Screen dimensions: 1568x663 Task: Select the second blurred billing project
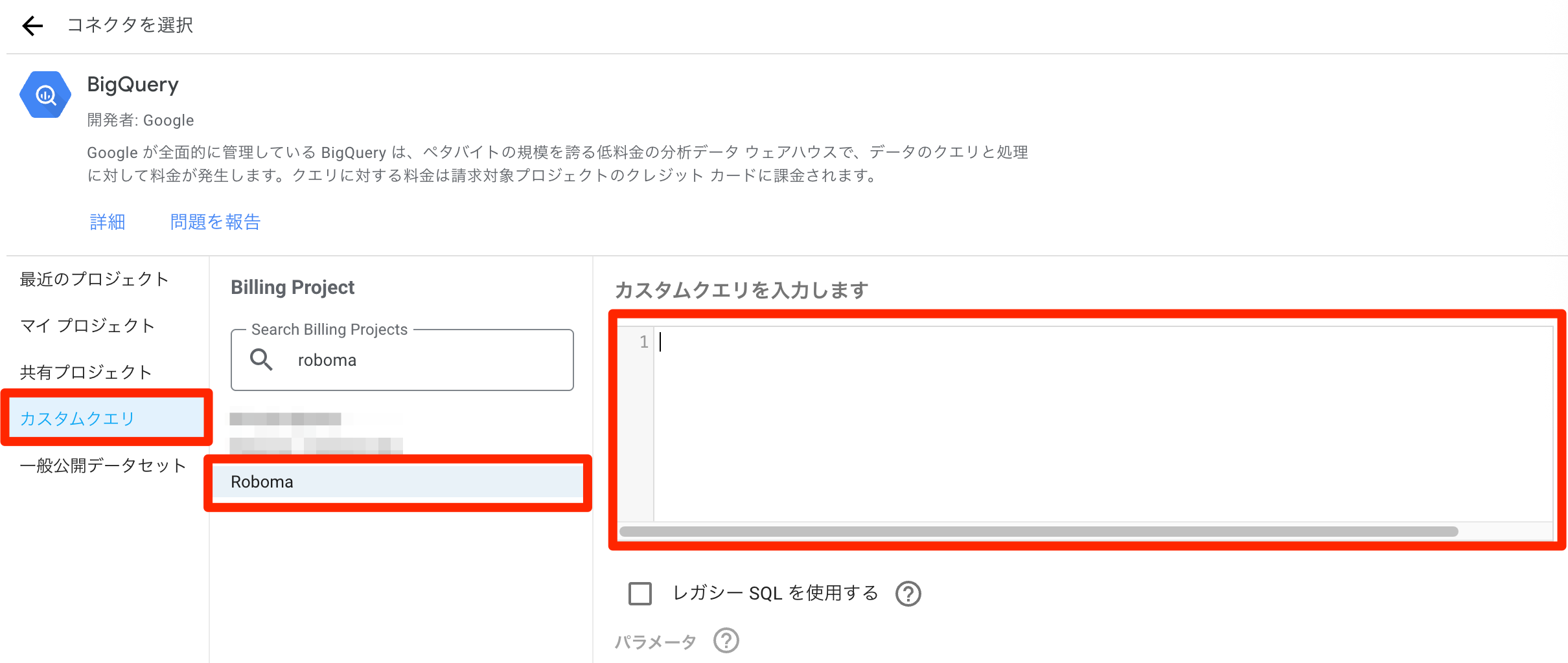(x=316, y=445)
